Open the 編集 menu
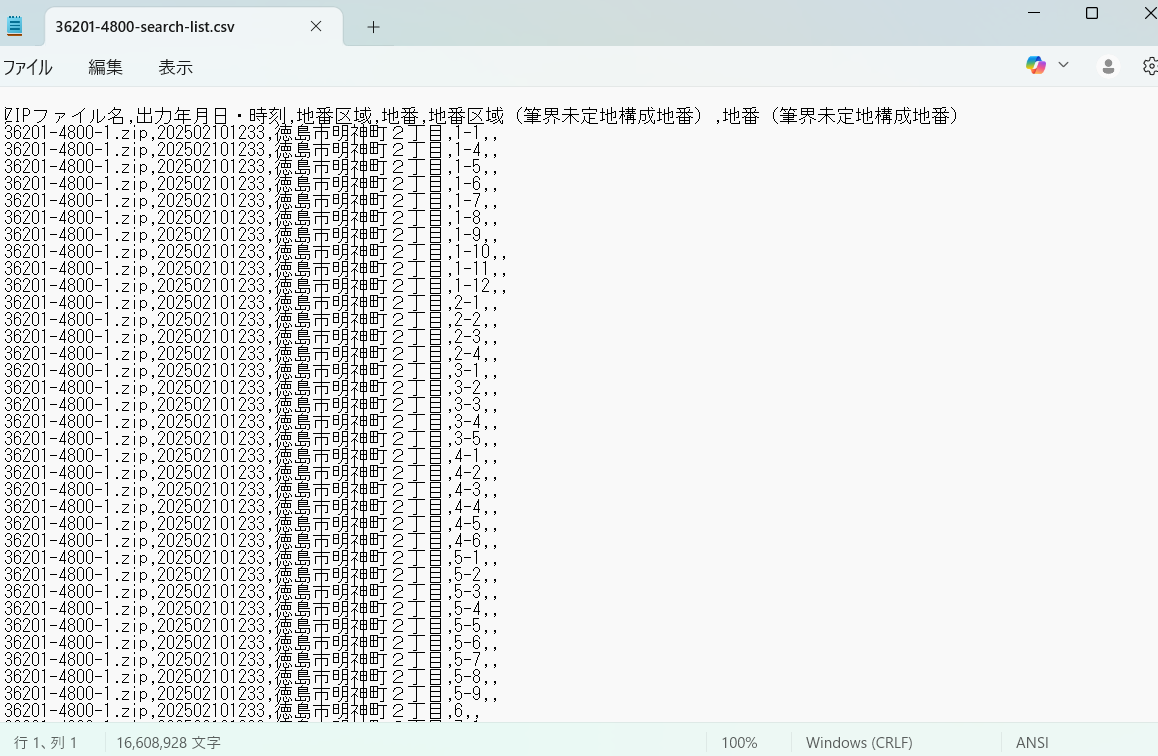Screen dimensions: 1158x756 106,67
